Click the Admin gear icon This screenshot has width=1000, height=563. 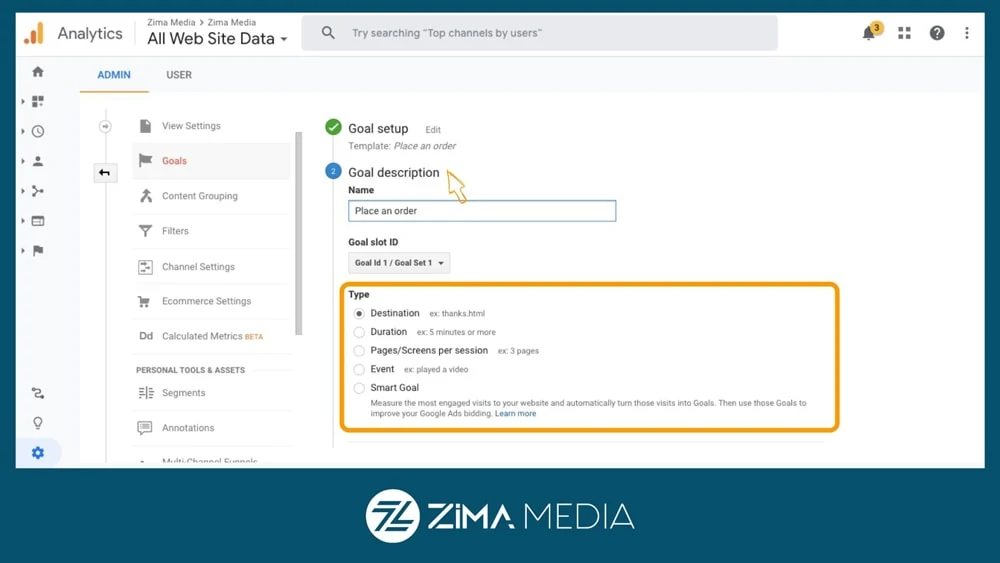(x=38, y=453)
